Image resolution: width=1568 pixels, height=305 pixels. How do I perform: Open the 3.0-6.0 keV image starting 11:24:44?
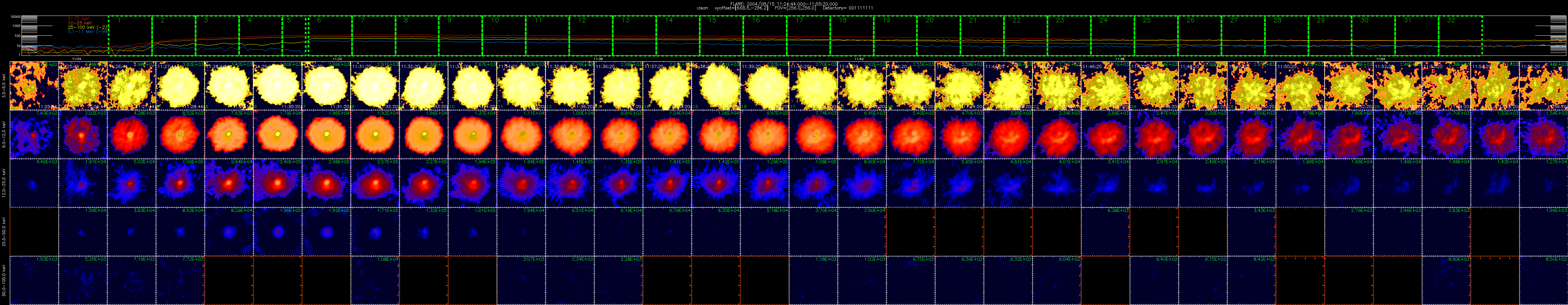(35, 86)
